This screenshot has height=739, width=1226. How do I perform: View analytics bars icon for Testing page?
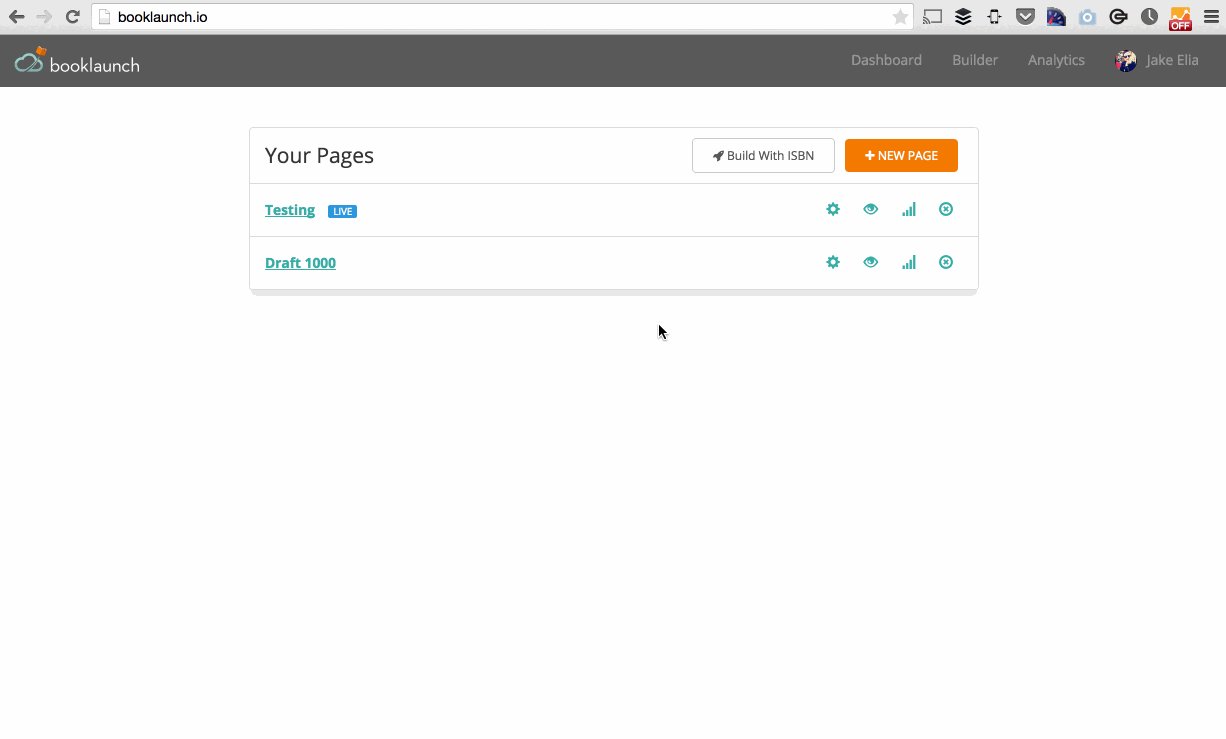pyautogui.click(x=909, y=209)
